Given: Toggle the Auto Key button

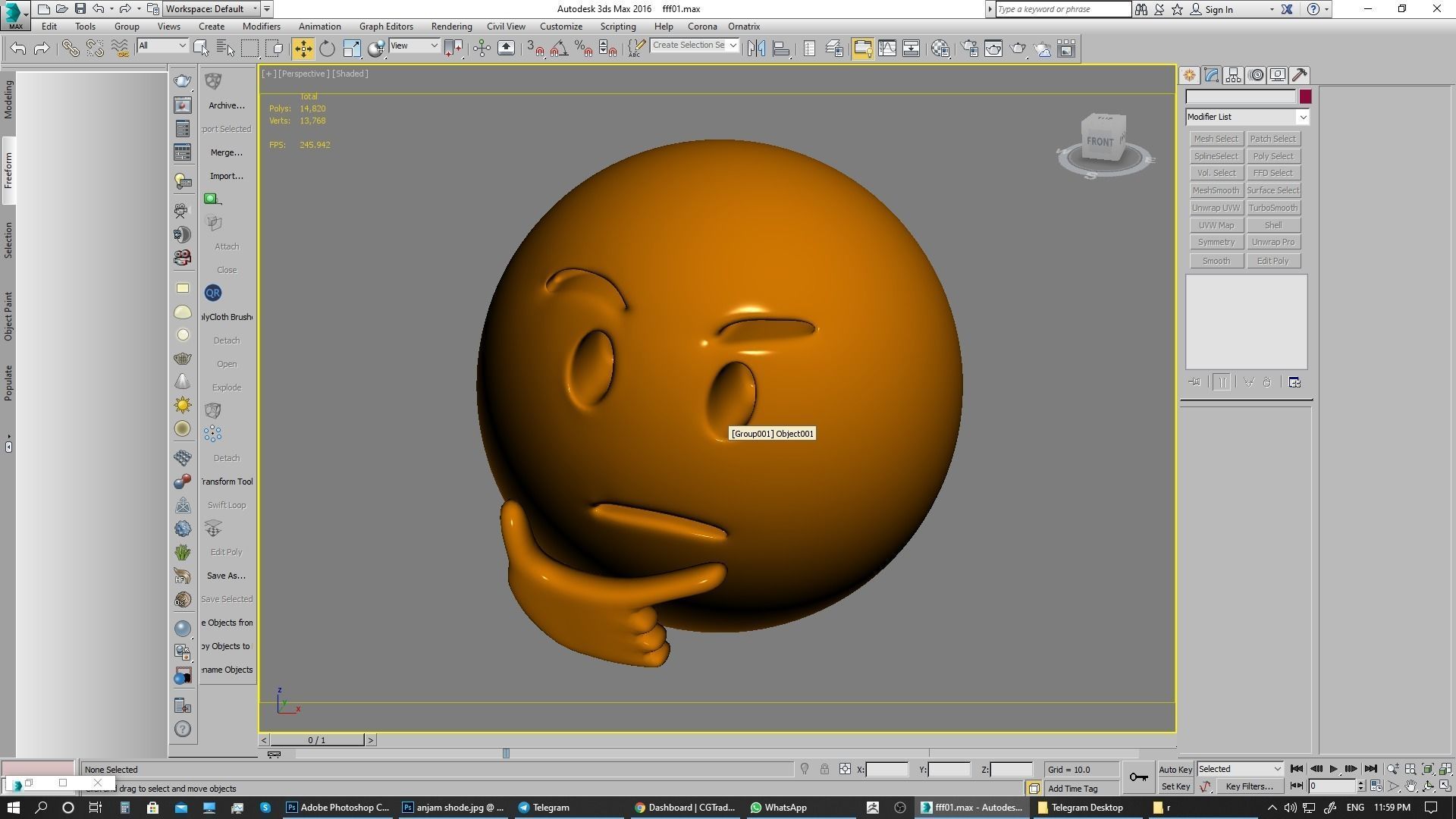Looking at the screenshot, I should pos(1175,770).
